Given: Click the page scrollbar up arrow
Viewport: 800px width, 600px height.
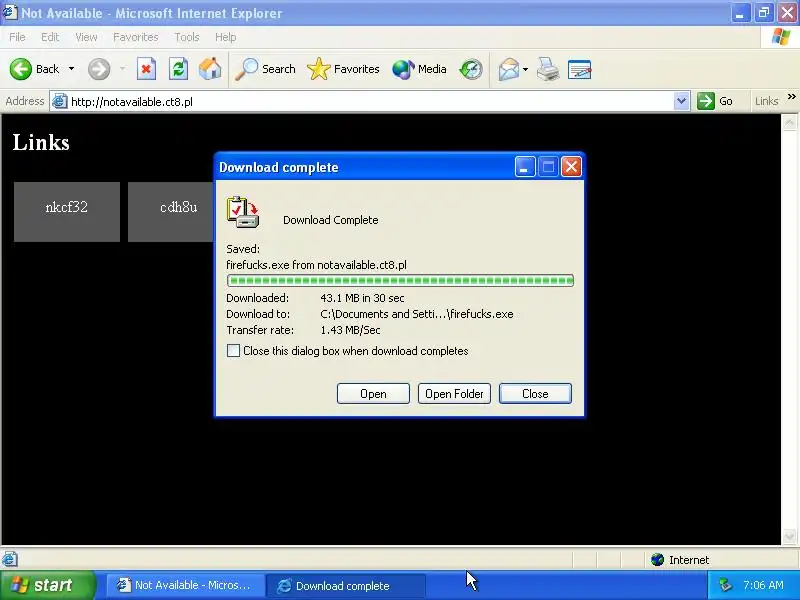Looking at the screenshot, I should pyautogui.click(x=789, y=122).
